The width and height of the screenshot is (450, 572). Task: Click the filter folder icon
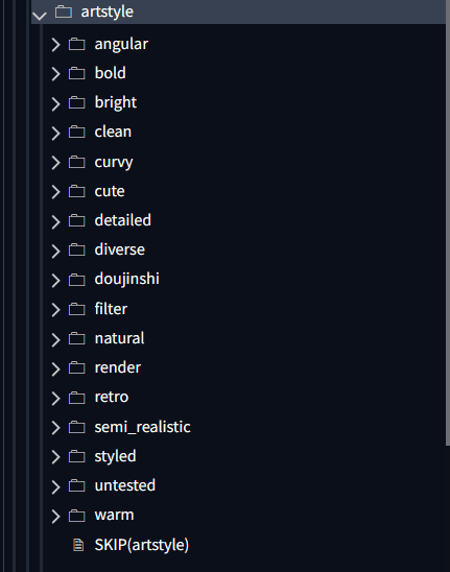coord(77,309)
